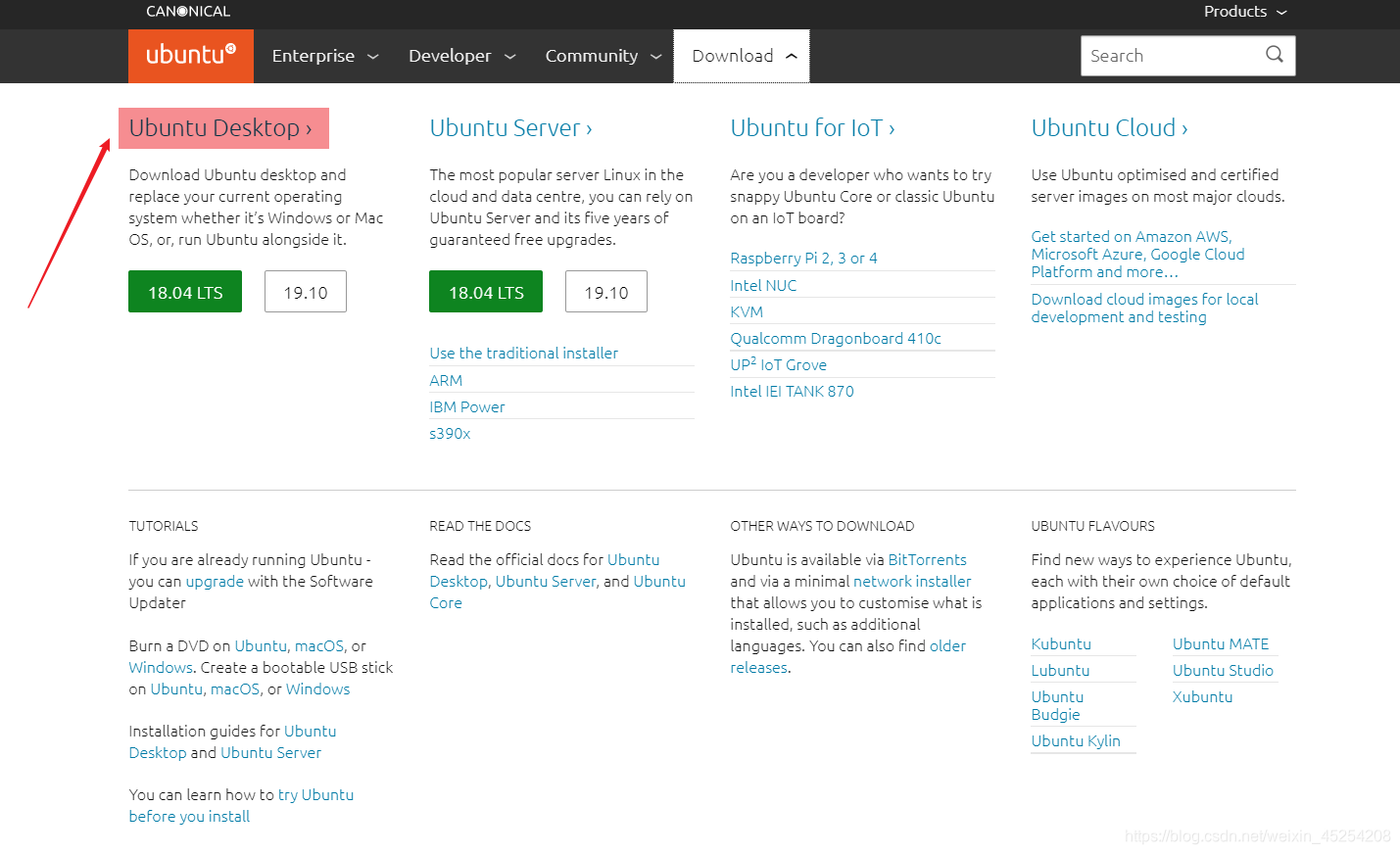Click the search magnifier icon

click(x=1274, y=55)
